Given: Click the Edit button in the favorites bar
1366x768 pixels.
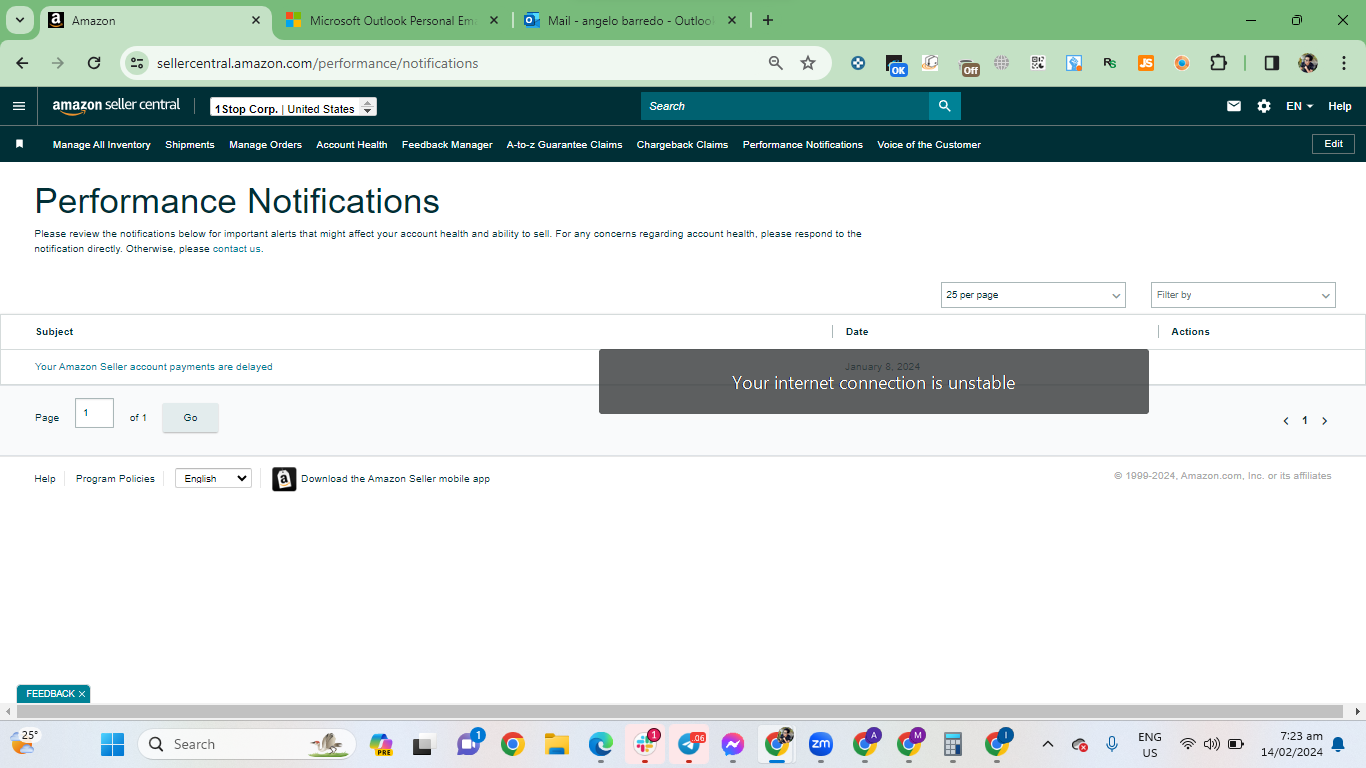Looking at the screenshot, I should pyautogui.click(x=1333, y=144).
